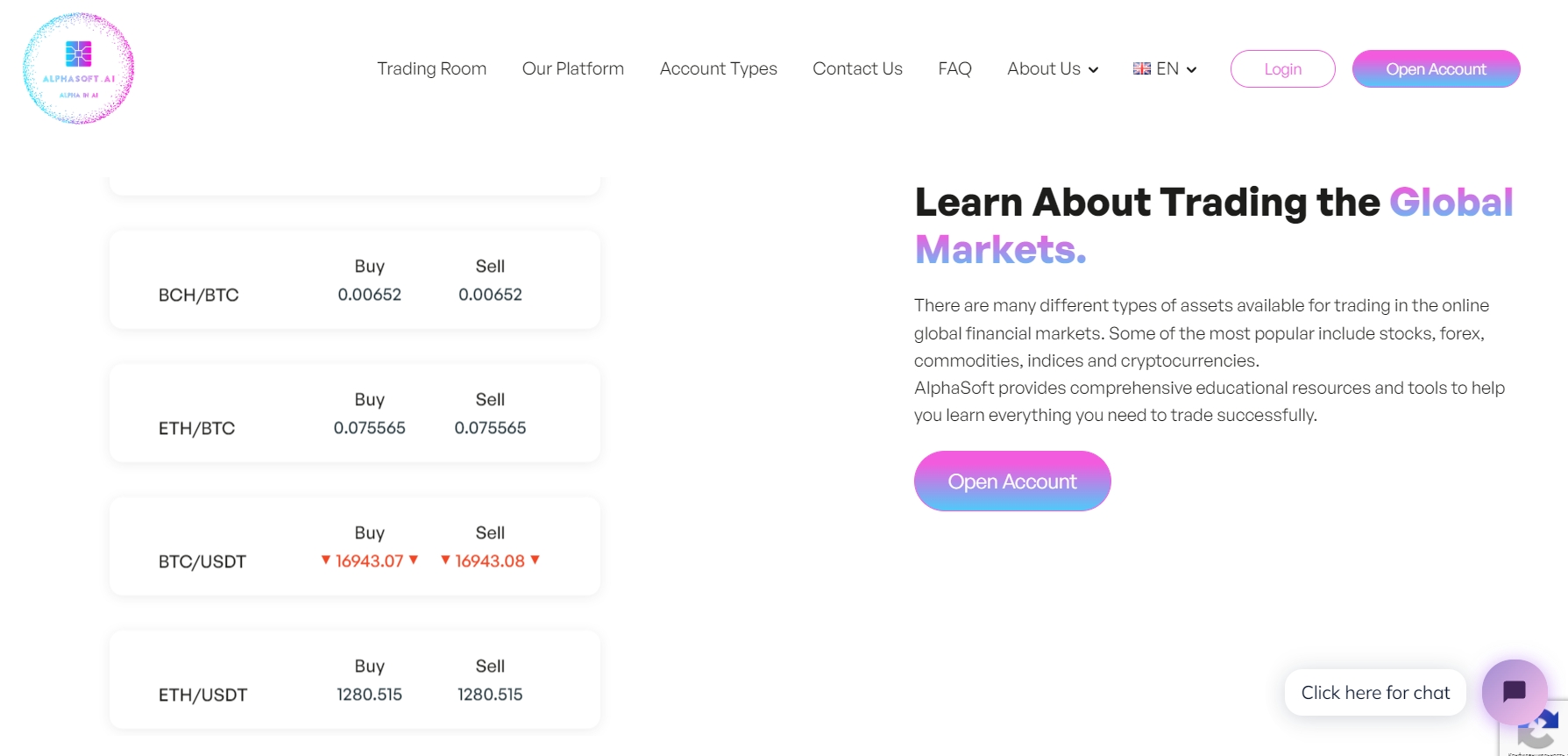
Task: Click Open Account in the header
Action: [1436, 68]
